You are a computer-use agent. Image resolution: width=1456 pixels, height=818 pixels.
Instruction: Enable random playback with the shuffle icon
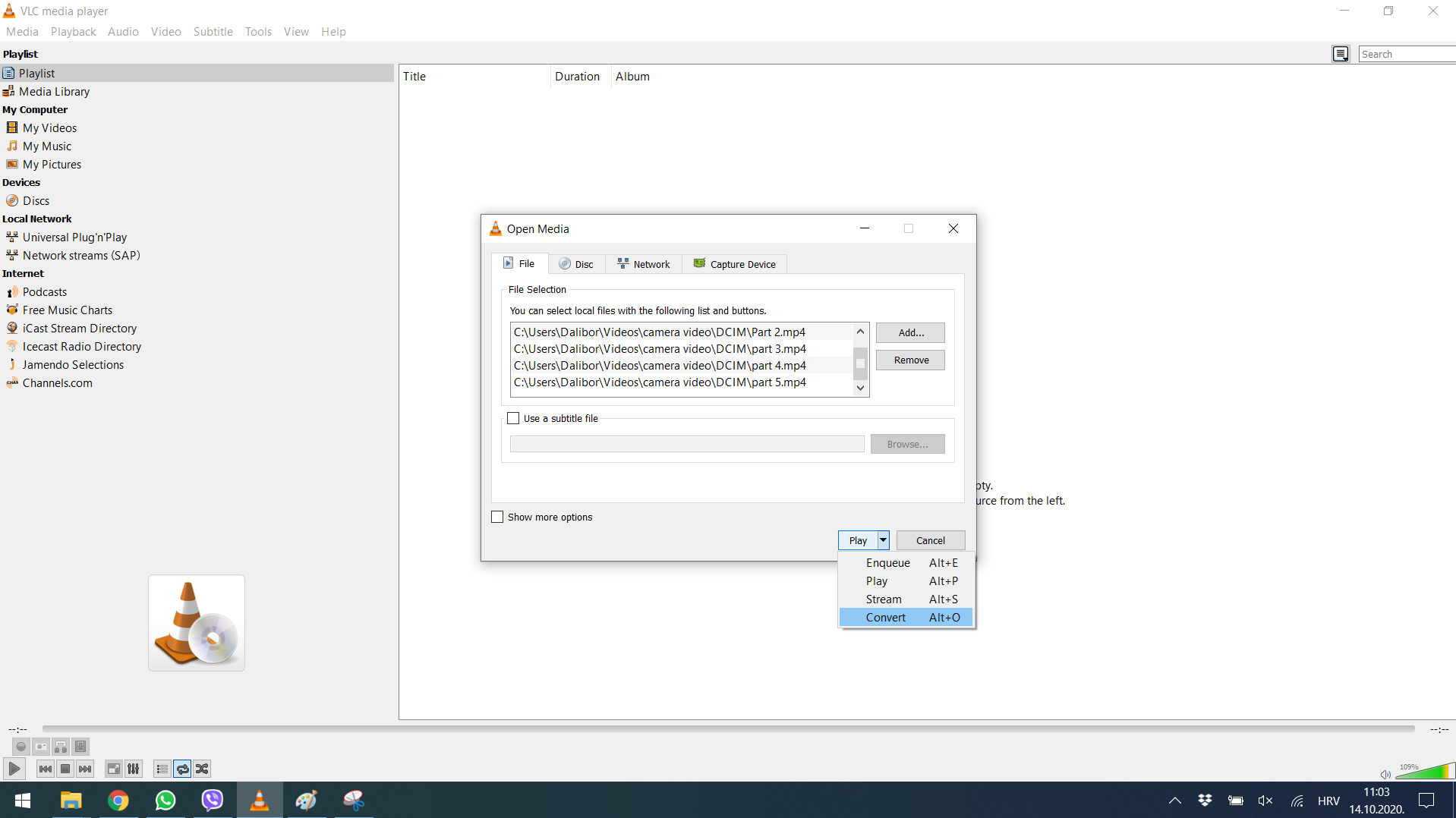pyautogui.click(x=202, y=769)
